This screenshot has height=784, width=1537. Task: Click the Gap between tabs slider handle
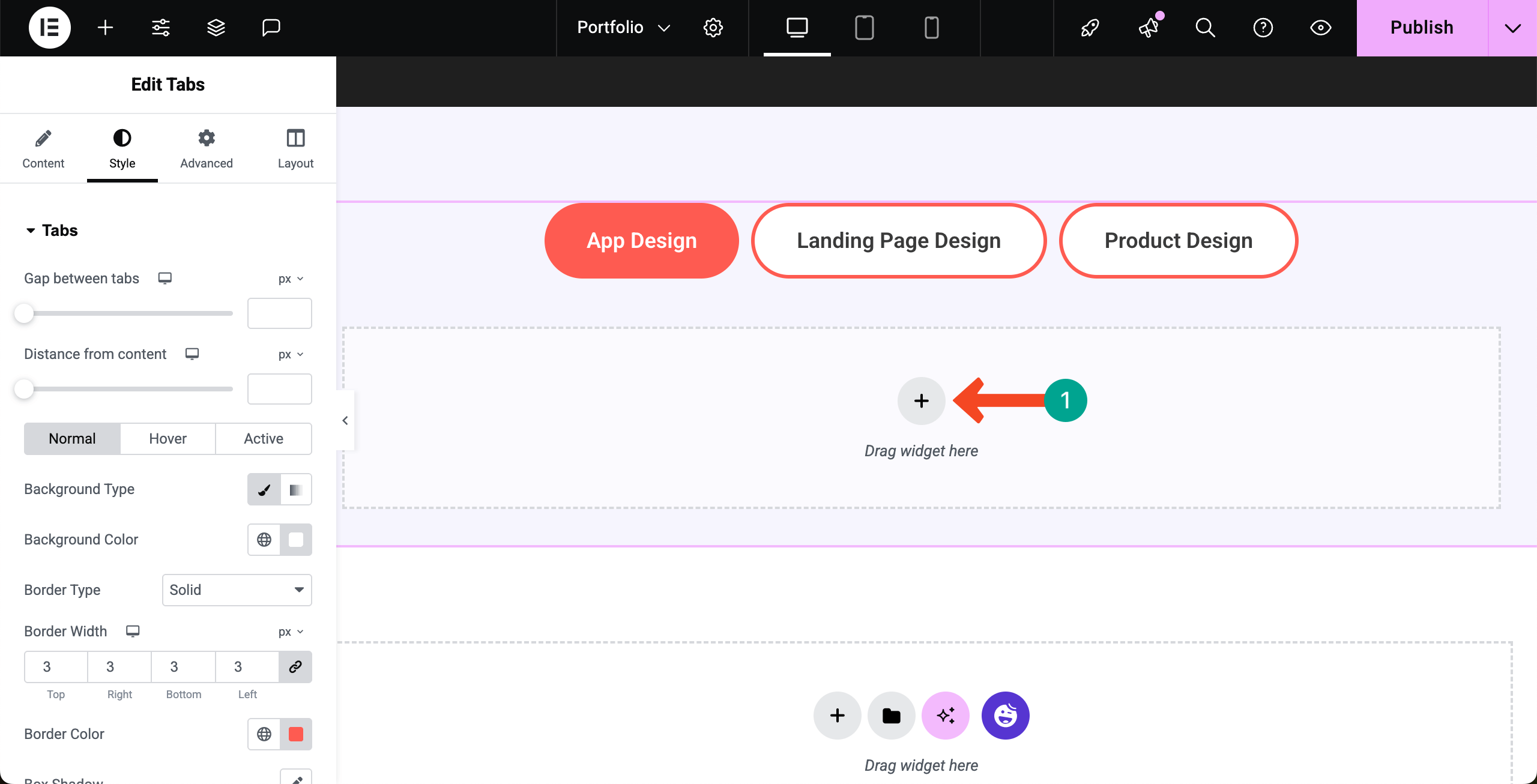pos(24,313)
